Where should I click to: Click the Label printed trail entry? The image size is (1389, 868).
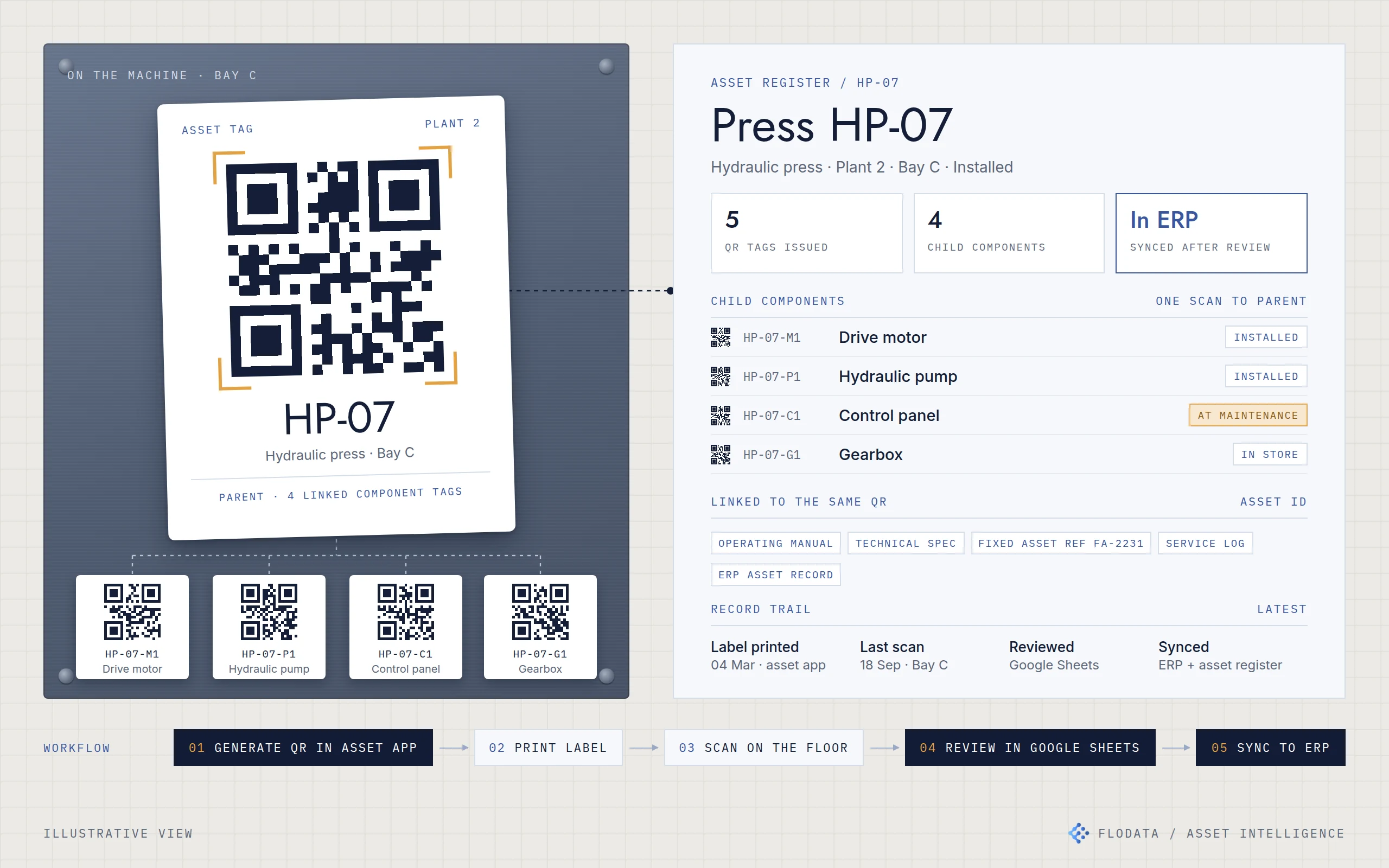click(x=768, y=655)
